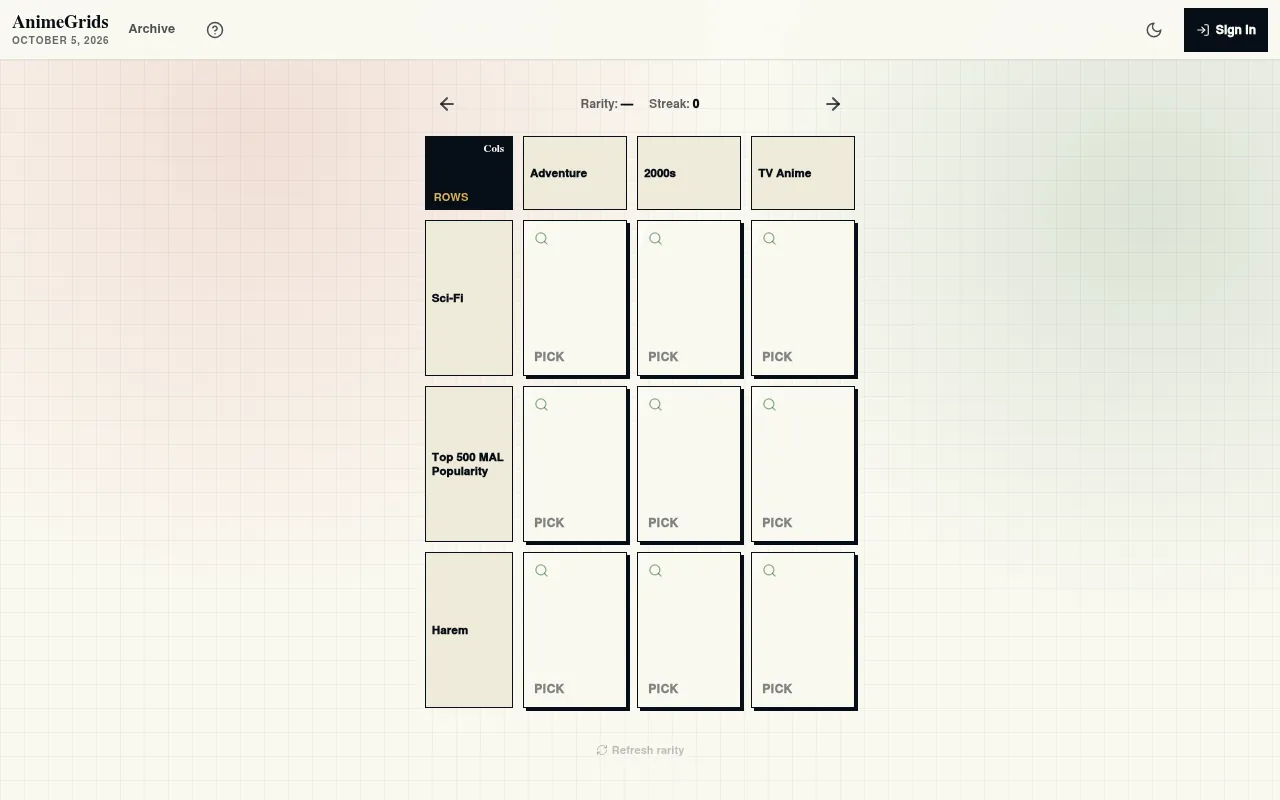The width and height of the screenshot is (1280, 800).
Task: Click the Rows/Cols corner tile
Action: point(469,173)
